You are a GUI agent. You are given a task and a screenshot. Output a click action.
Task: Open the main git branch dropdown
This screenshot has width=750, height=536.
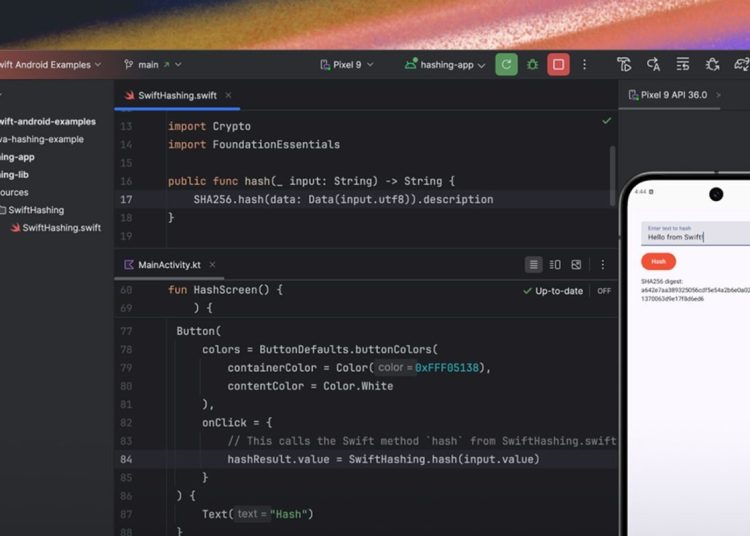[147, 65]
